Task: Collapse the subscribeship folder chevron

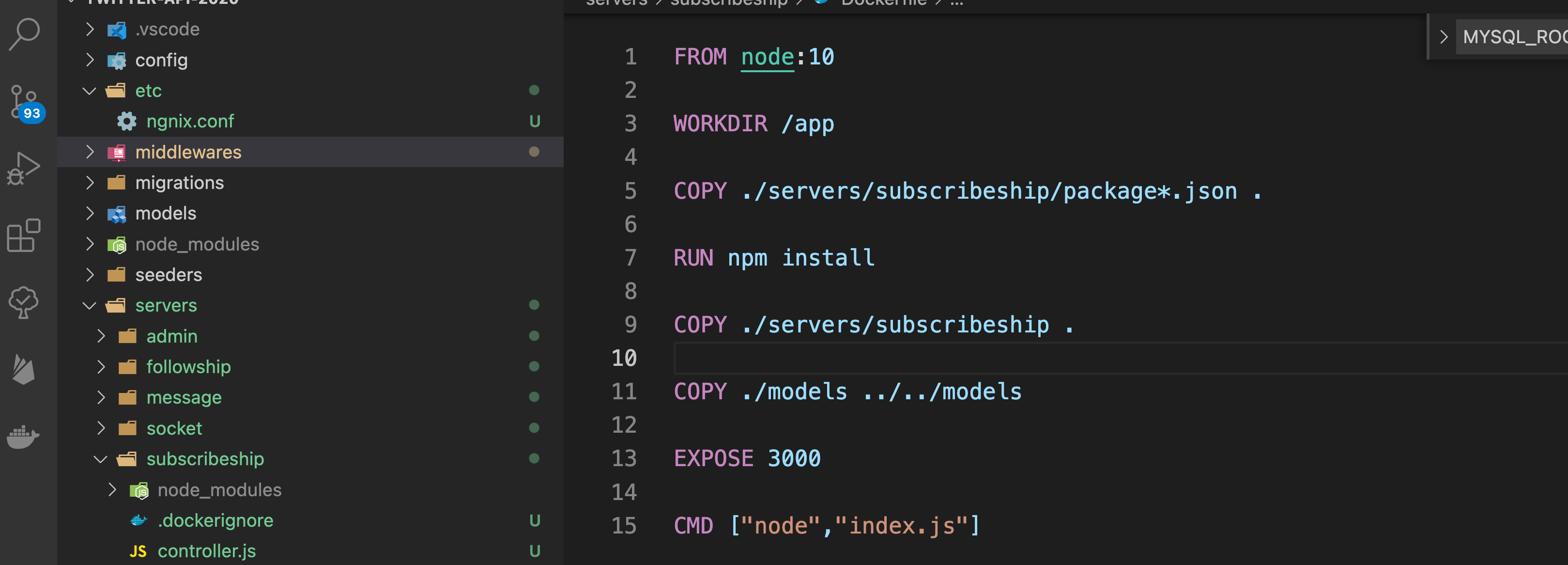Action: coord(100,459)
